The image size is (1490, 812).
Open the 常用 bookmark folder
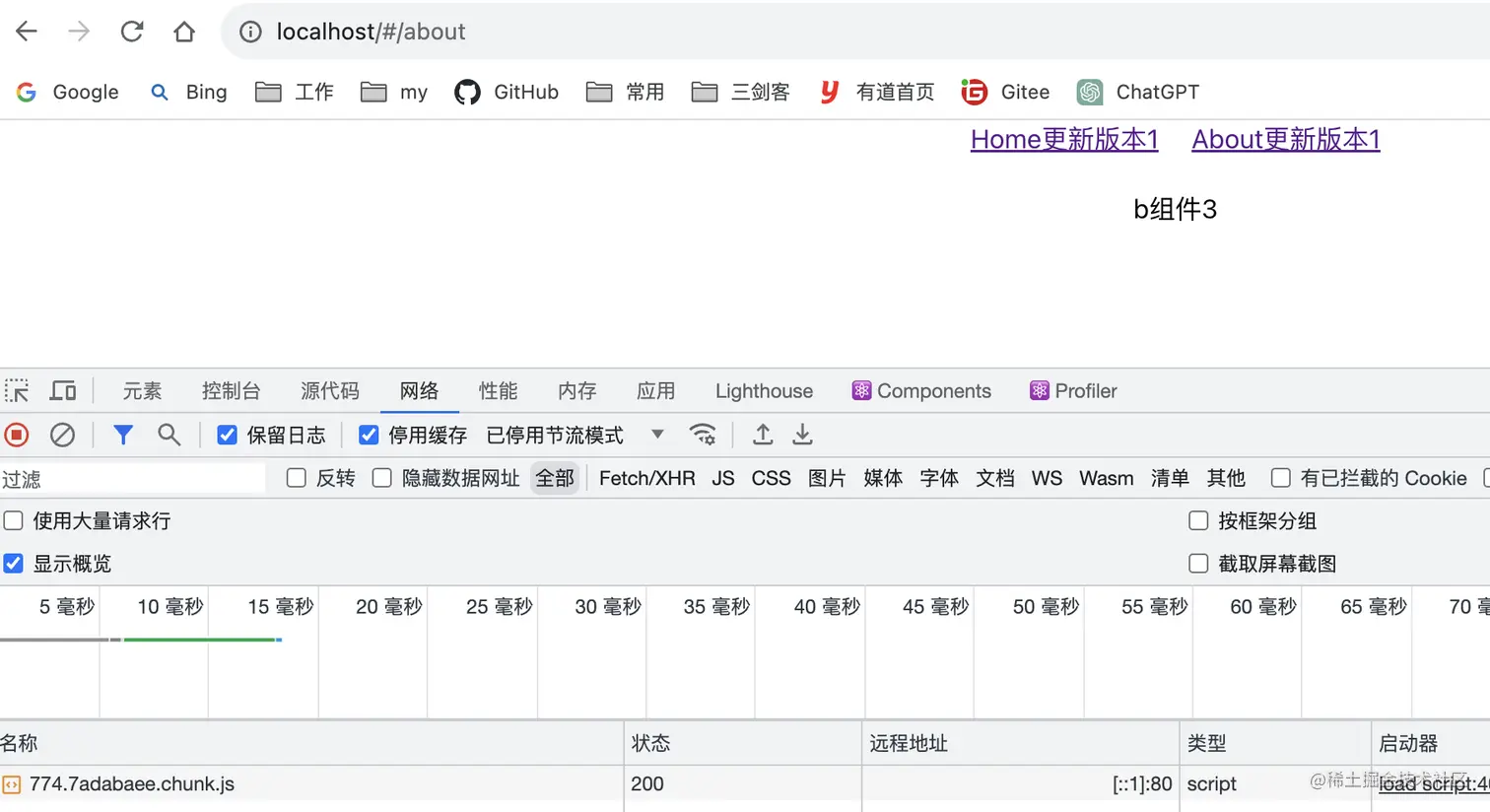pos(625,92)
